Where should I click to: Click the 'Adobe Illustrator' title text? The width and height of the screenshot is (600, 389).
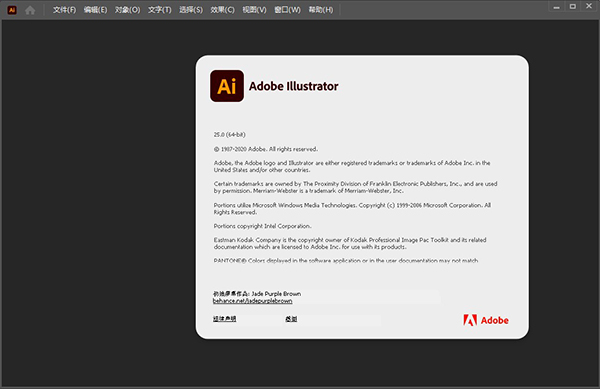pos(293,86)
